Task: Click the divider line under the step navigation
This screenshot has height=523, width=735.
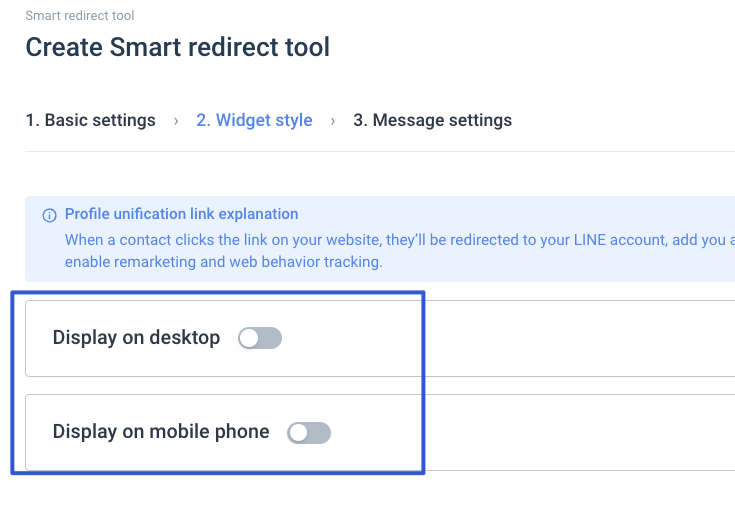Action: pos(380,151)
